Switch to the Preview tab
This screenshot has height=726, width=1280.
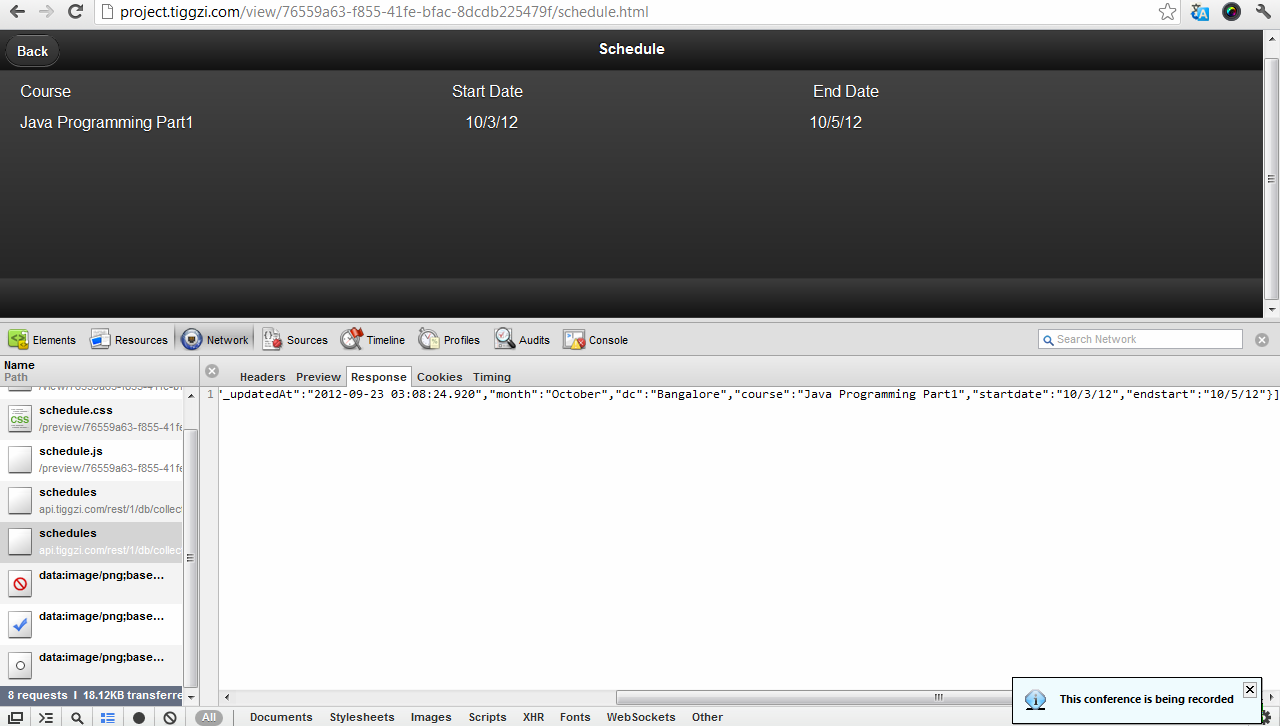click(x=318, y=377)
